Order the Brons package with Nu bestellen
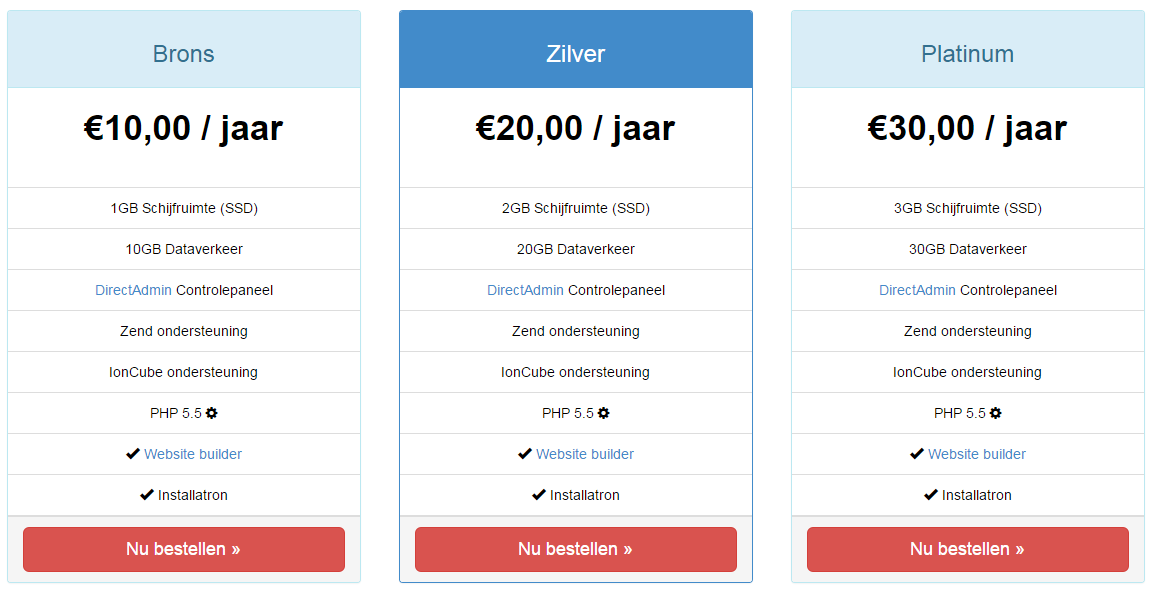Viewport: 1155px width, 594px height. 183,549
